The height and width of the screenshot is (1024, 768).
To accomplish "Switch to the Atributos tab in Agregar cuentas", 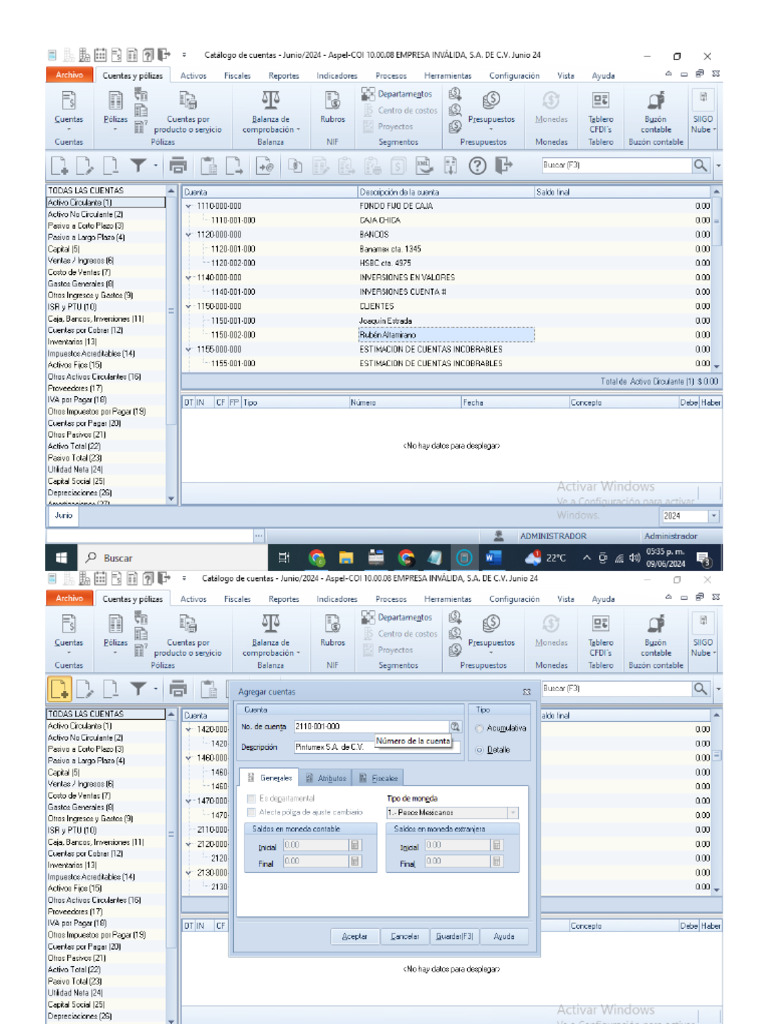I will click(x=326, y=778).
